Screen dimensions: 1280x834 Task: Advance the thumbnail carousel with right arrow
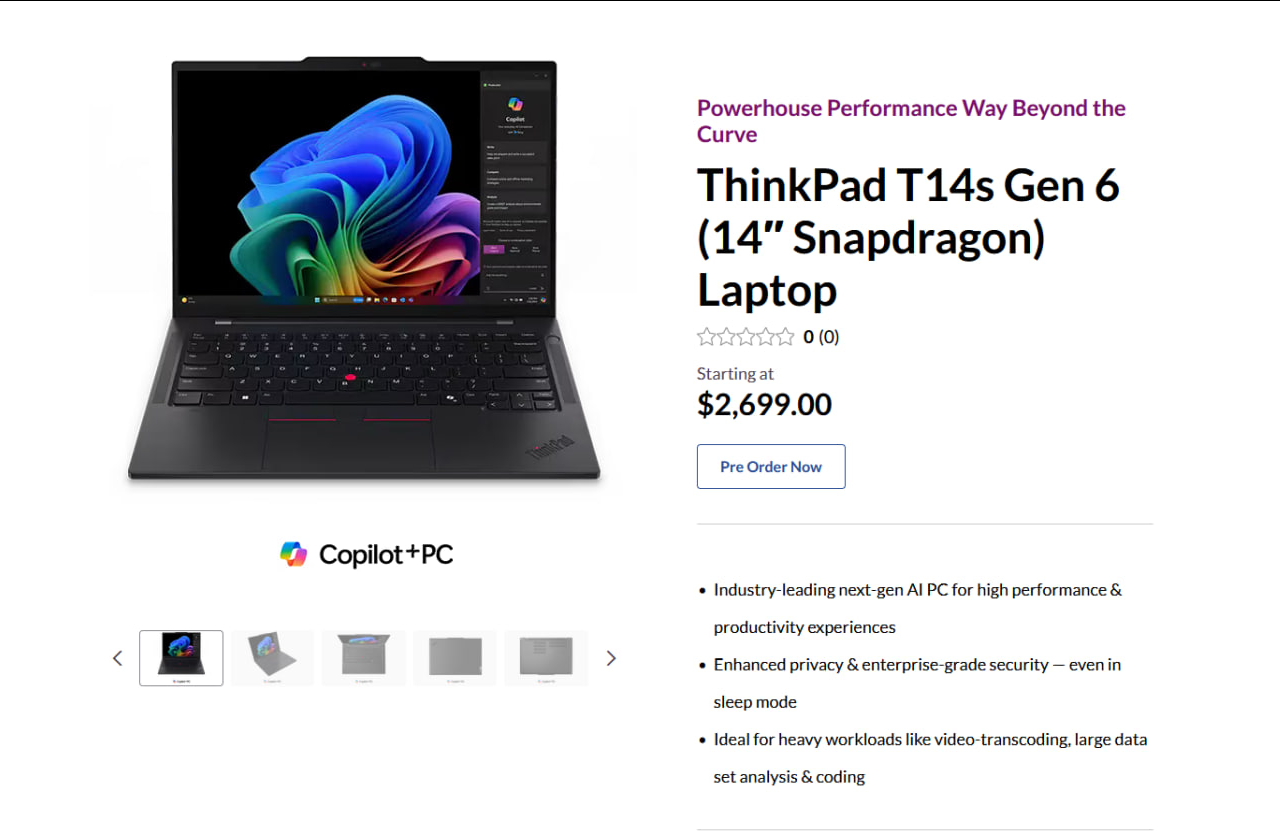point(611,658)
